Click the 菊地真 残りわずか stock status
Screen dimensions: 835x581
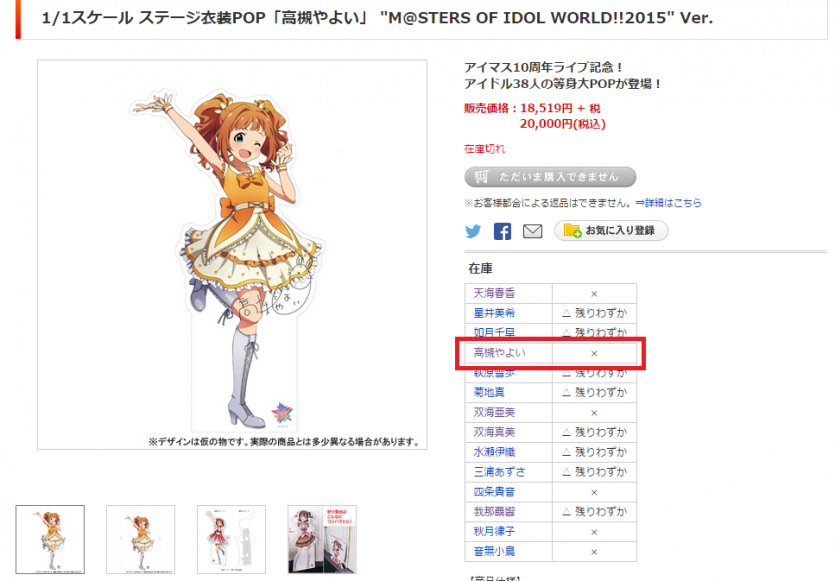coord(594,392)
